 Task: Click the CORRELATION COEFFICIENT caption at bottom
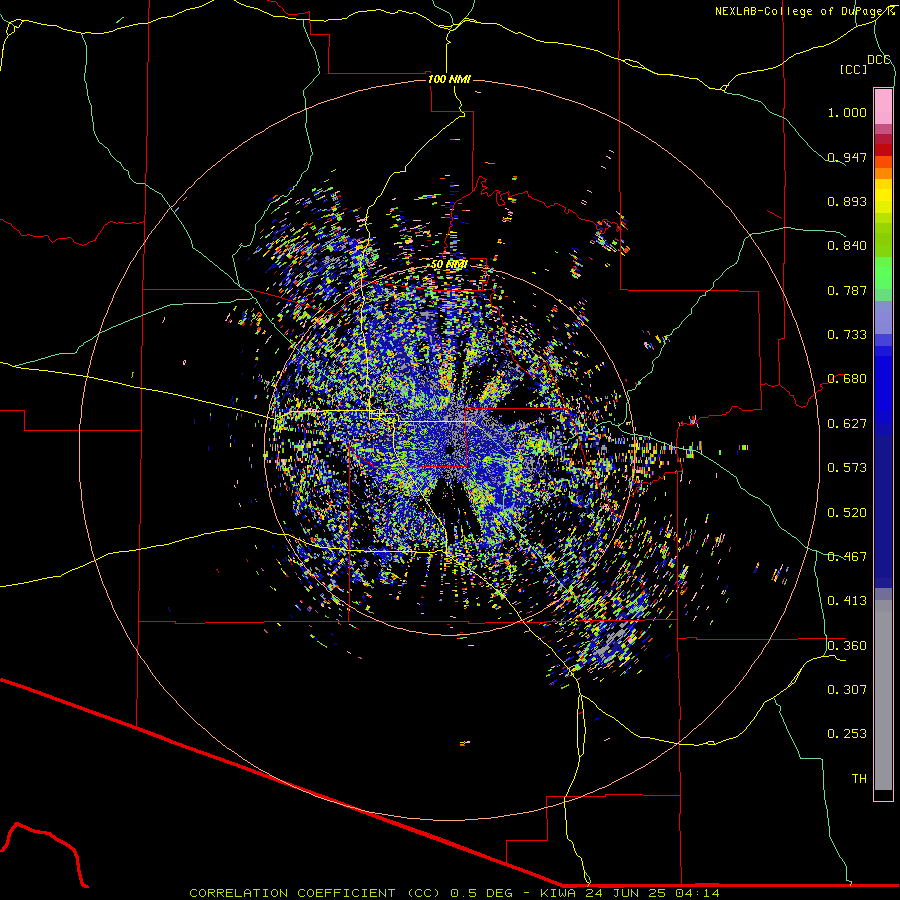454,893
